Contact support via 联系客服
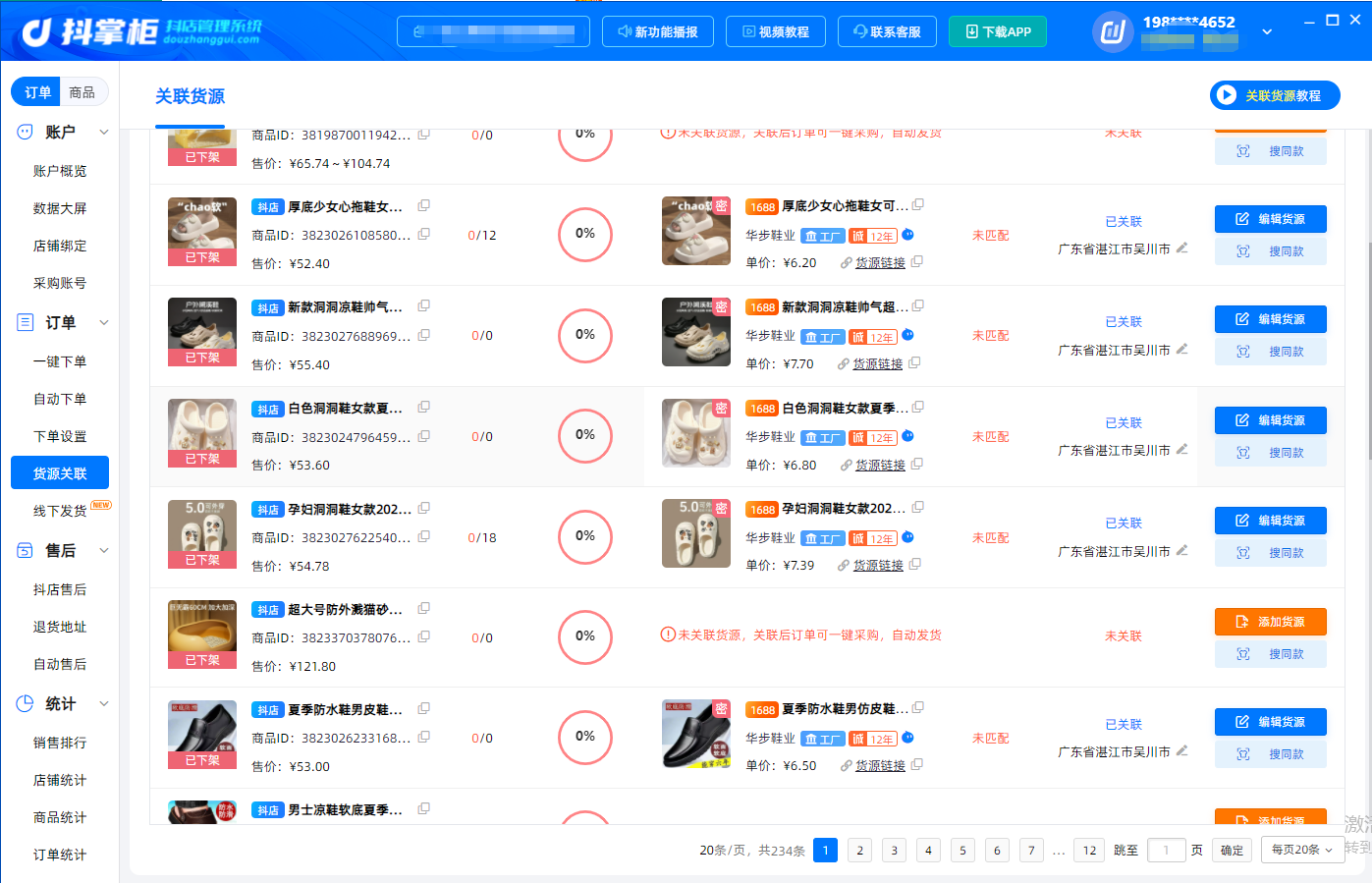The height and width of the screenshot is (883, 1372). click(887, 31)
